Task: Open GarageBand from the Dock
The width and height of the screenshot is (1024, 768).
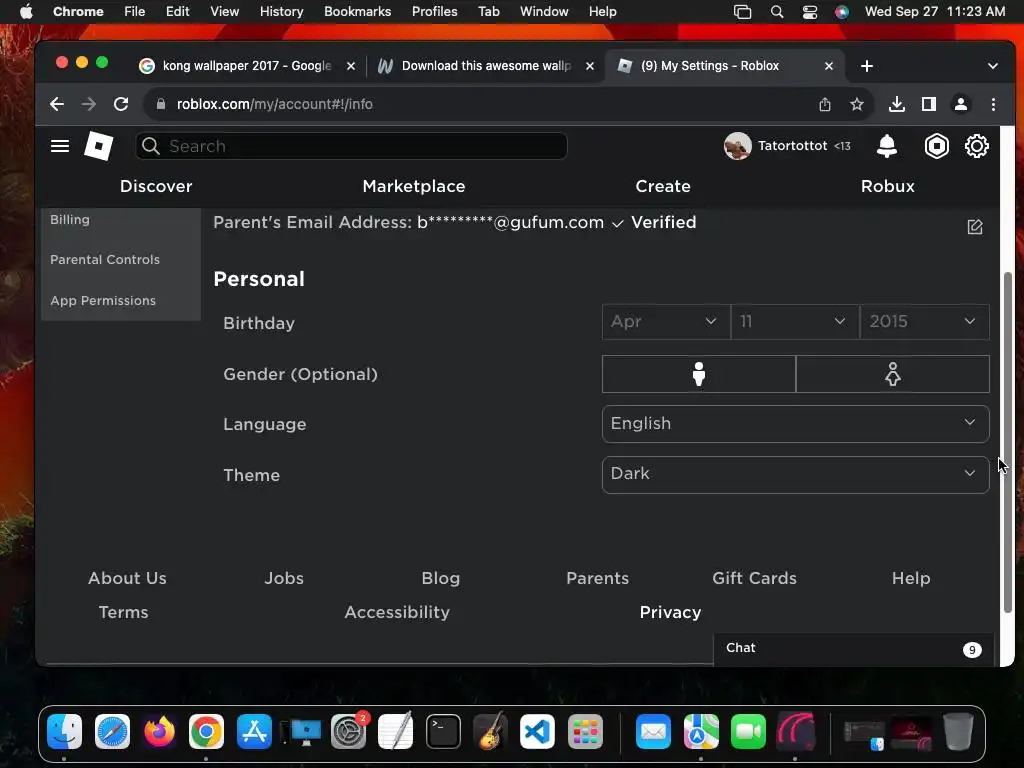Action: 490,731
